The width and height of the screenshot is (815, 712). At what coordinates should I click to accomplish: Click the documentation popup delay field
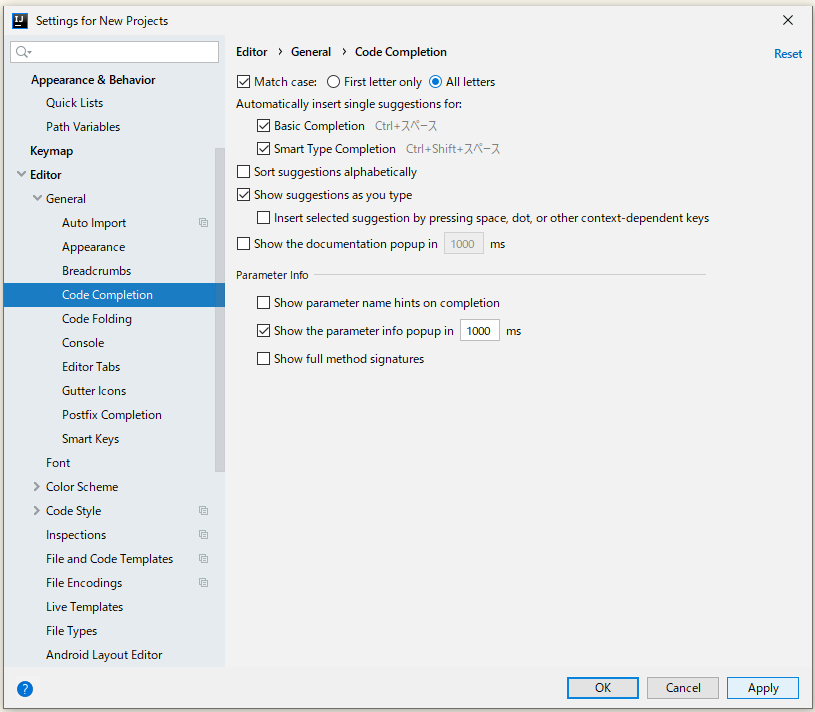pos(464,244)
